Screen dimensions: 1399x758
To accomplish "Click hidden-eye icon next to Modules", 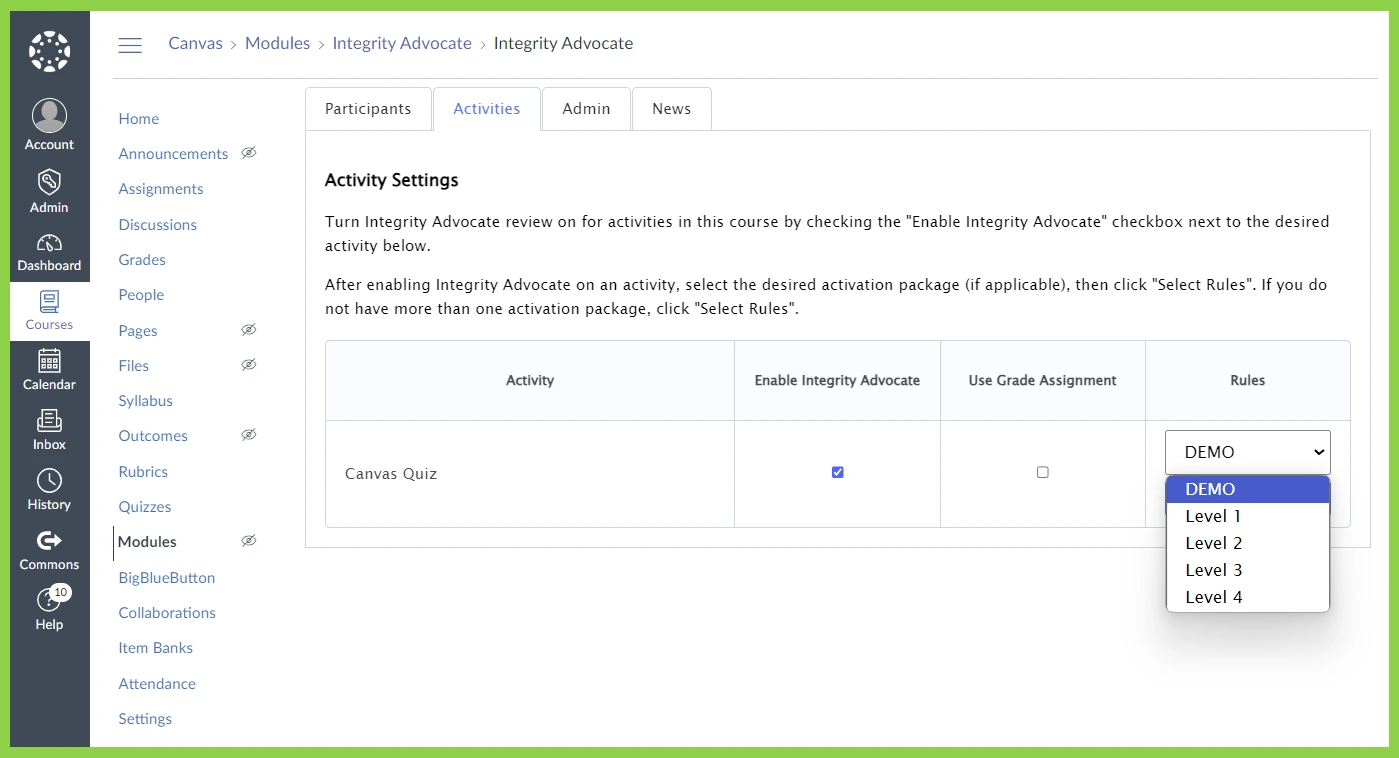I will 249,541.
